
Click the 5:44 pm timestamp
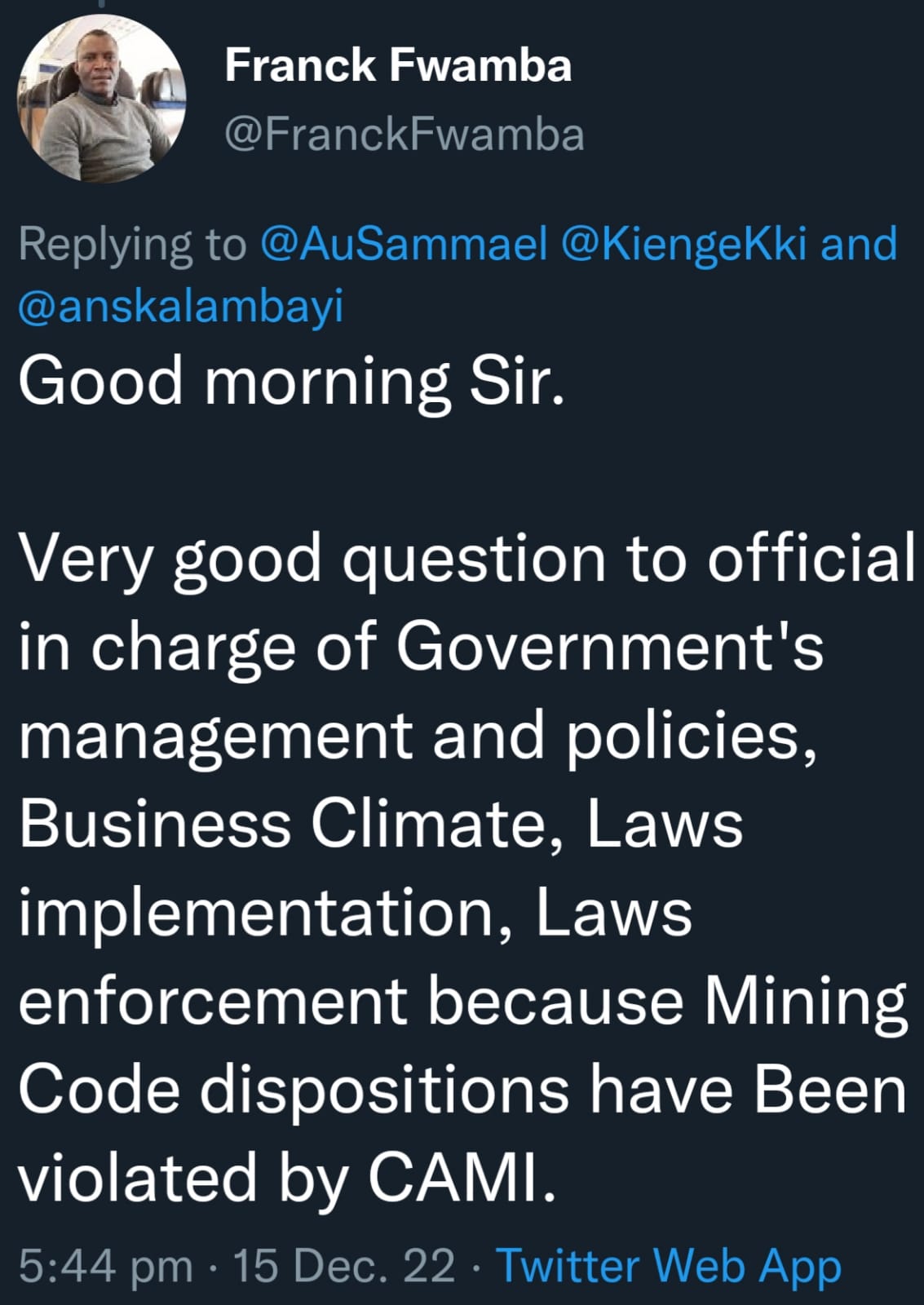click(x=106, y=1266)
